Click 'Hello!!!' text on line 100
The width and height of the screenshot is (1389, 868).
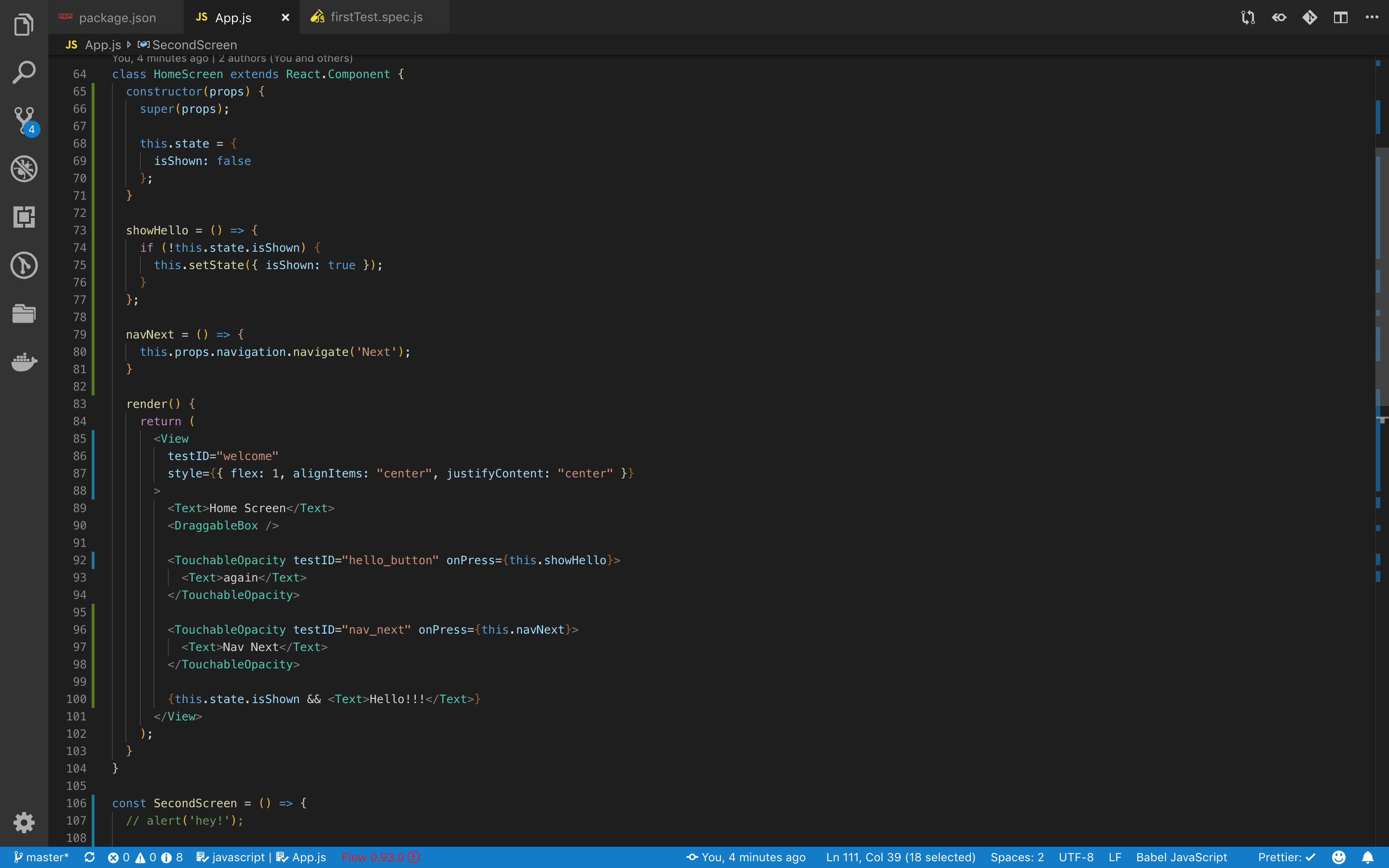397,699
